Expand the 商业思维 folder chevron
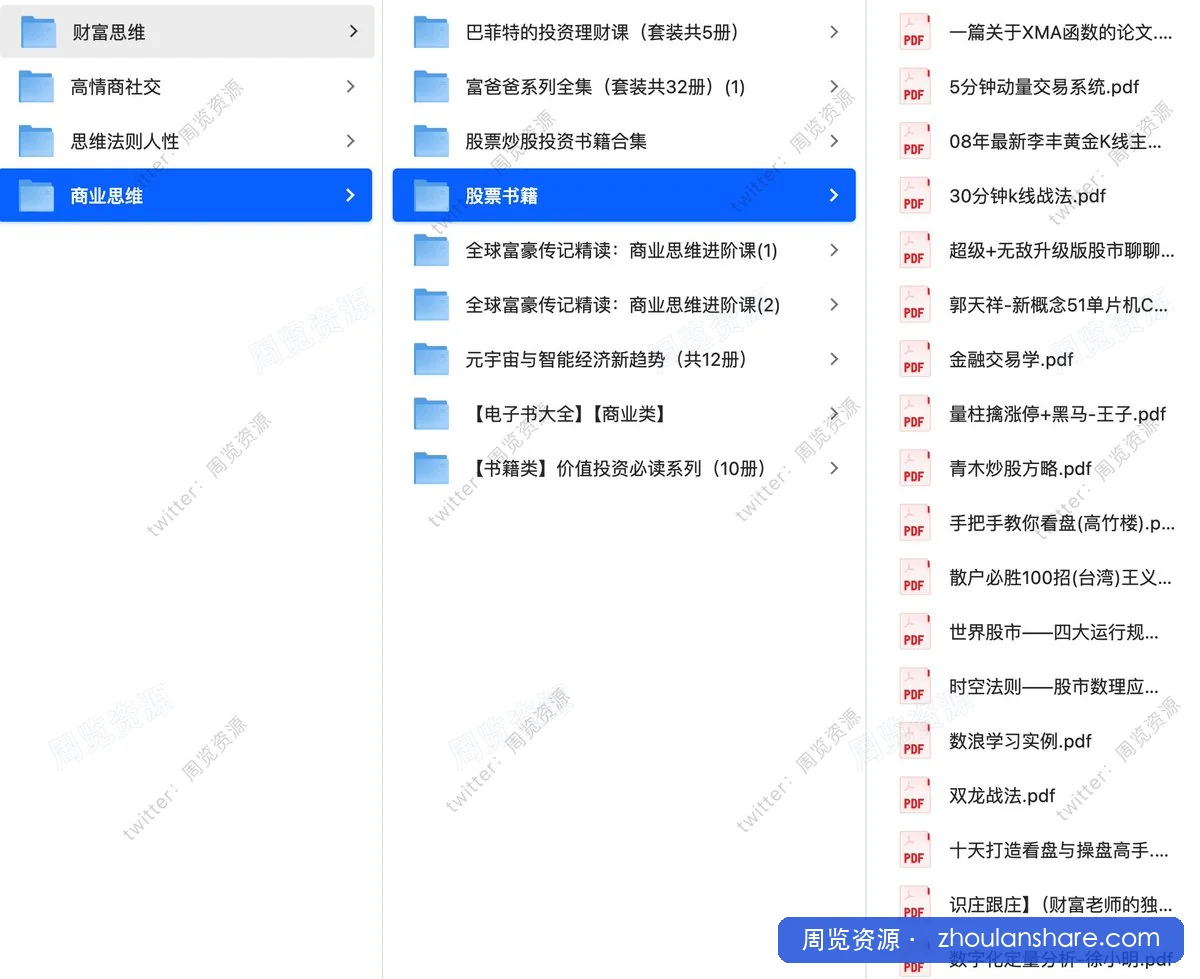 [x=350, y=195]
